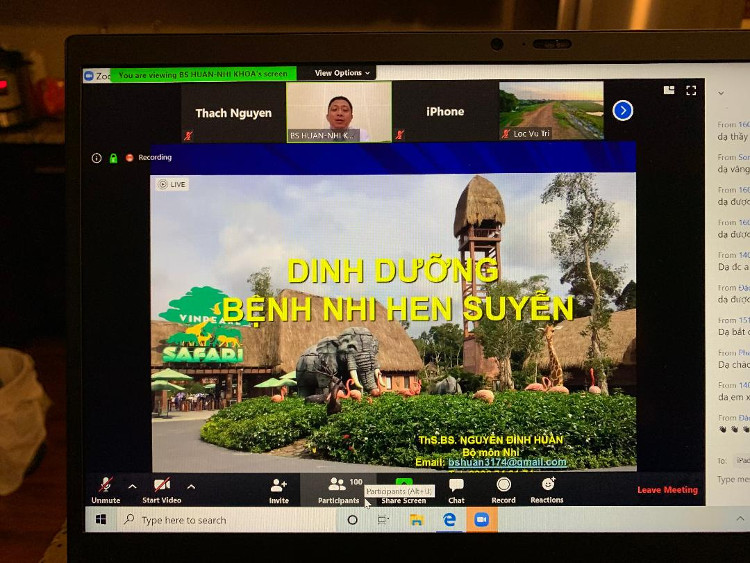Select BS HUAN-NHI KHOA video tile
The width and height of the screenshot is (750, 563).
[339, 112]
